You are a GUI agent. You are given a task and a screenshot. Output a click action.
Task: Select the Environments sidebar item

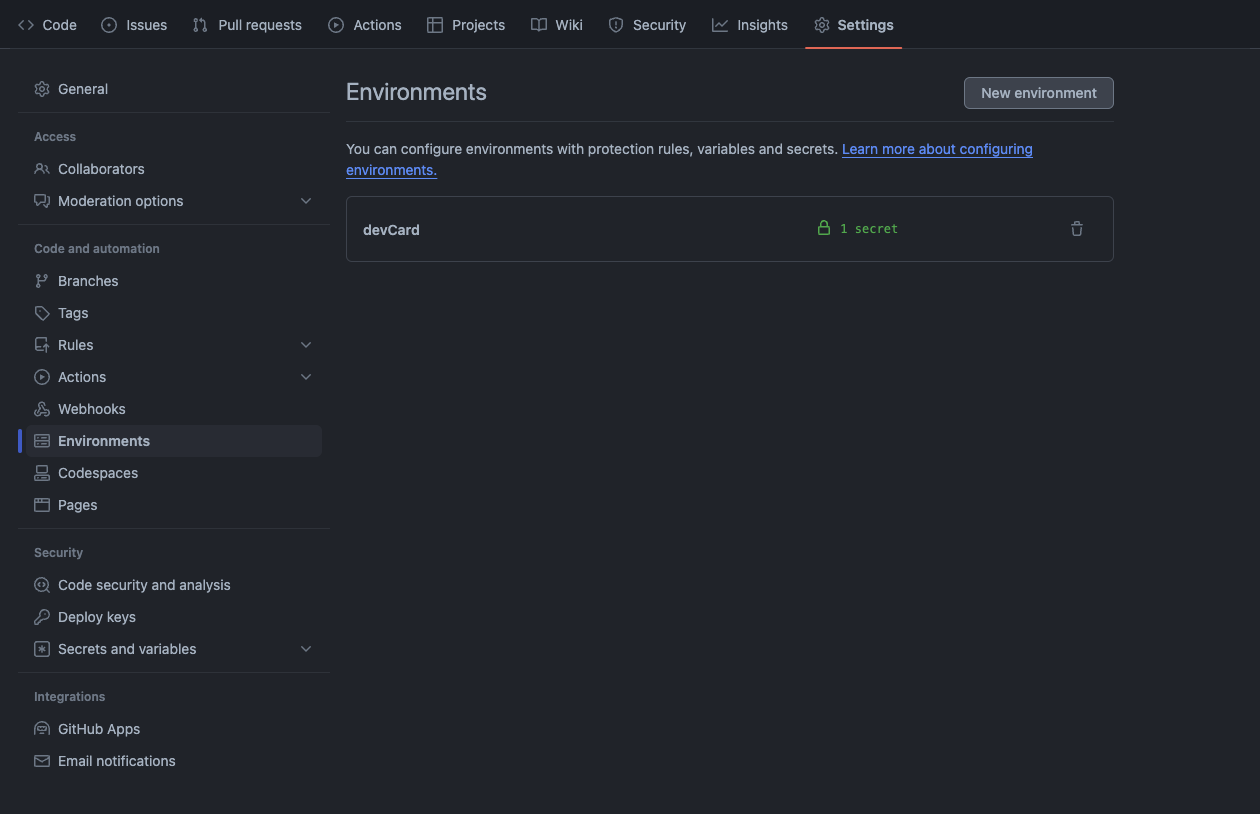(174, 441)
